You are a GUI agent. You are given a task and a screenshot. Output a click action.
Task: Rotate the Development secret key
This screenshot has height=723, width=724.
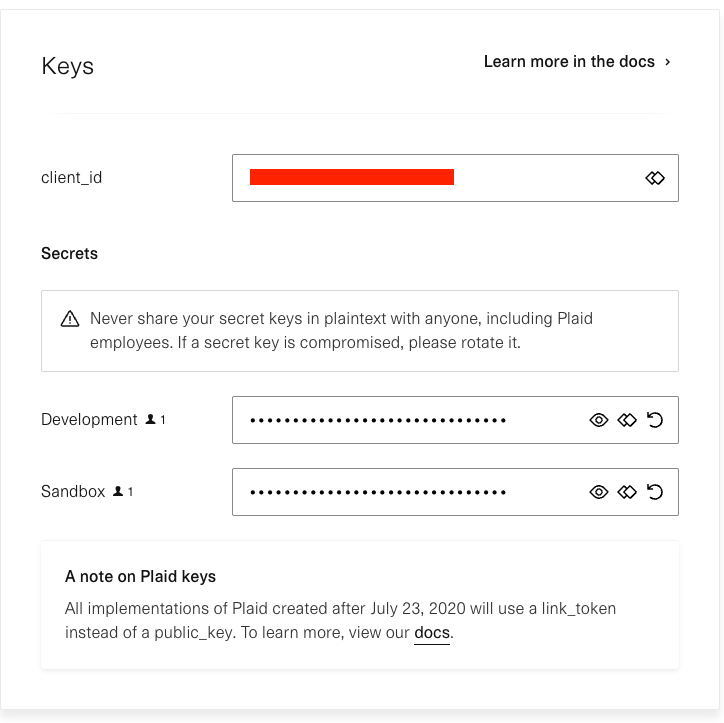coord(655,420)
